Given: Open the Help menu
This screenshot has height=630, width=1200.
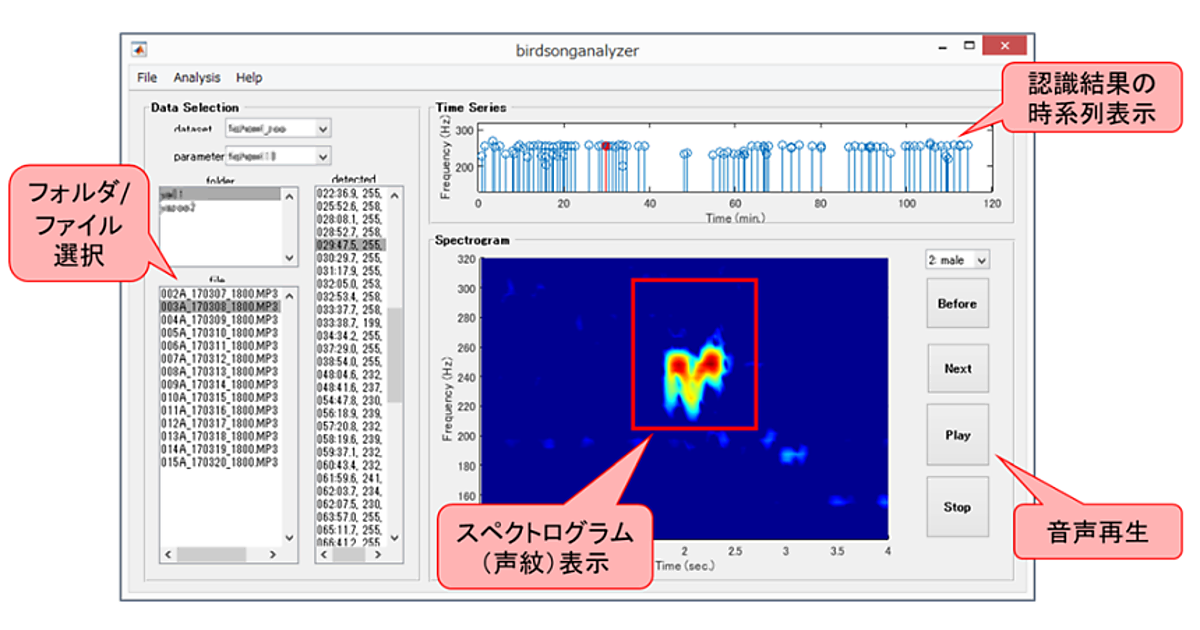Looking at the screenshot, I should pyautogui.click(x=249, y=77).
